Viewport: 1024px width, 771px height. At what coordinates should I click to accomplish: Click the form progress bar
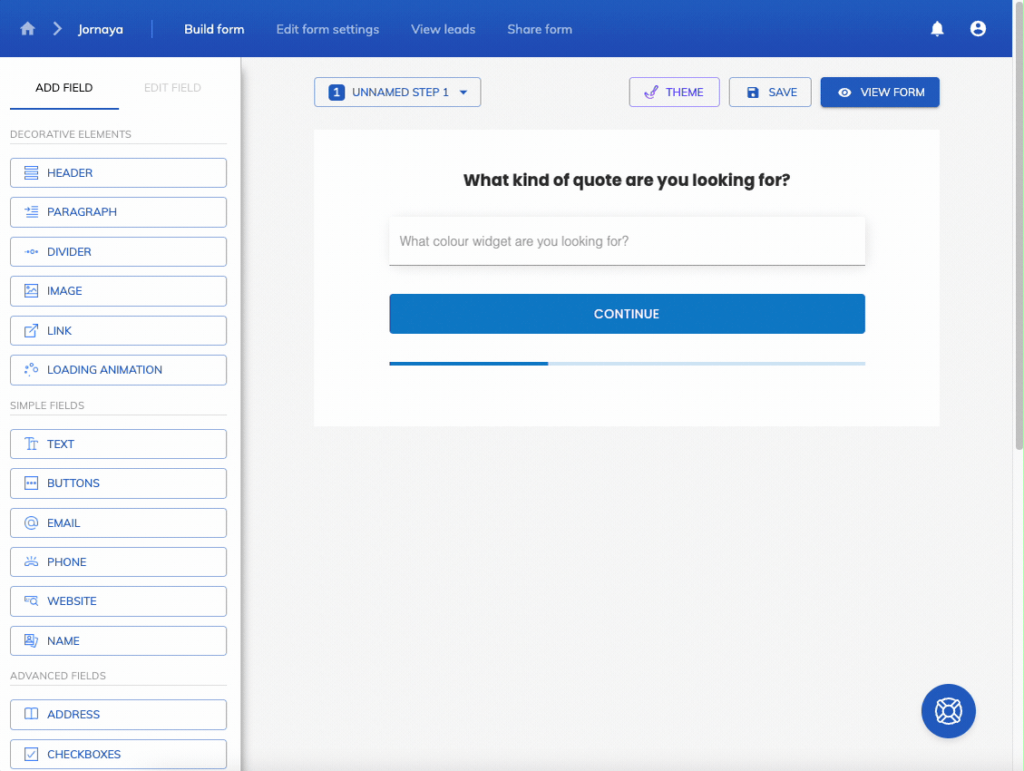(x=627, y=364)
